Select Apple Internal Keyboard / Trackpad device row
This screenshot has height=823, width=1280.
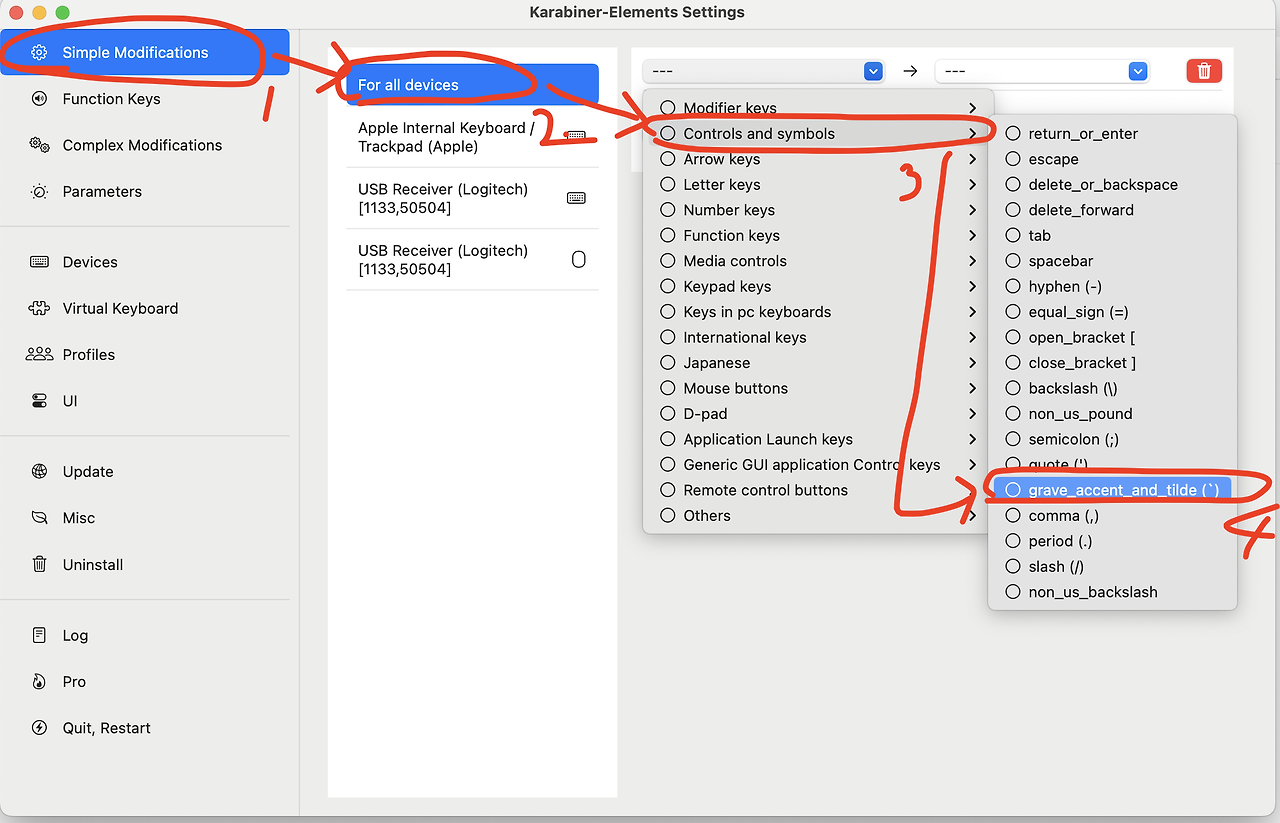pos(472,137)
